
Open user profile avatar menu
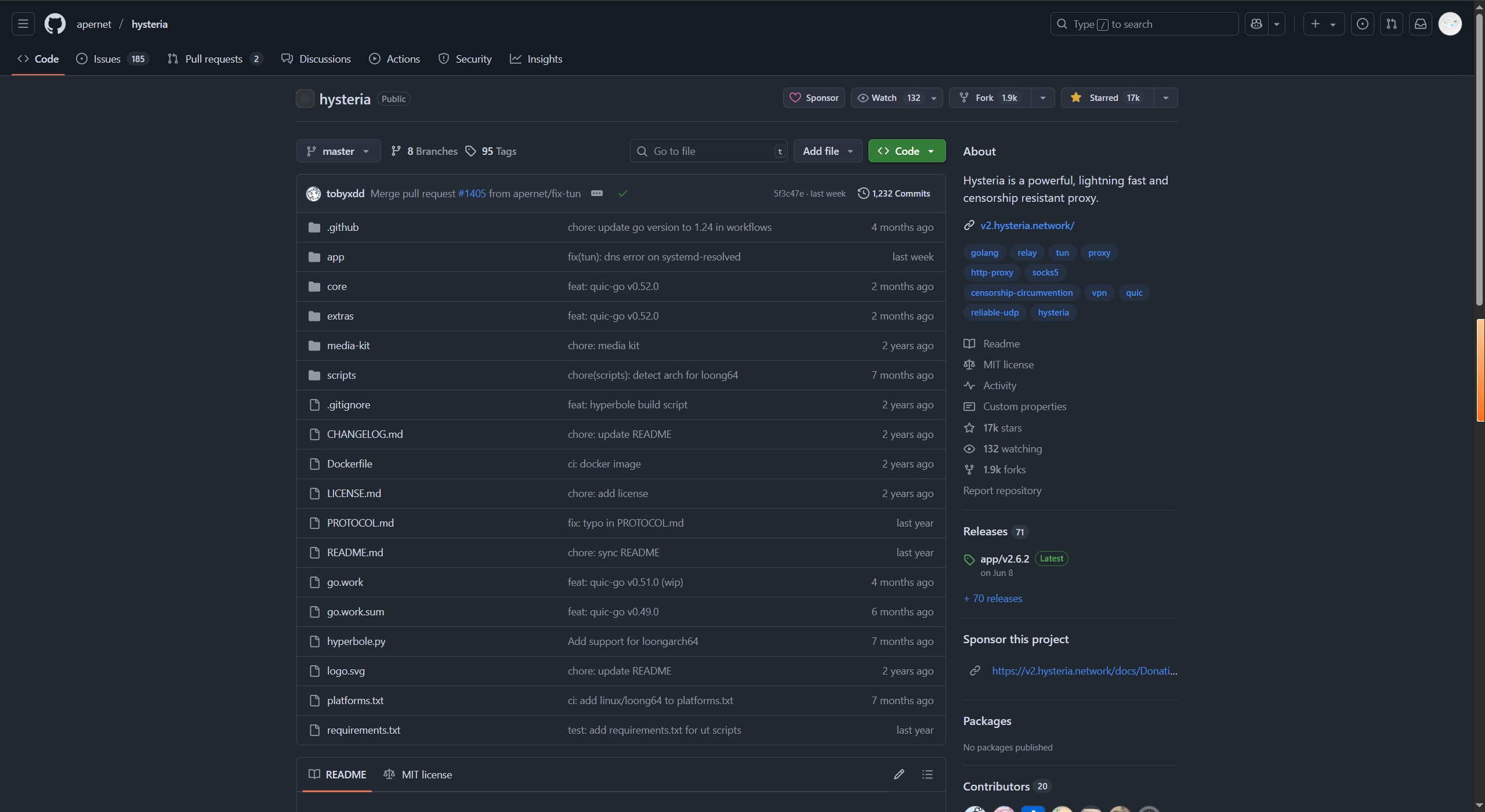coord(1450,24)
